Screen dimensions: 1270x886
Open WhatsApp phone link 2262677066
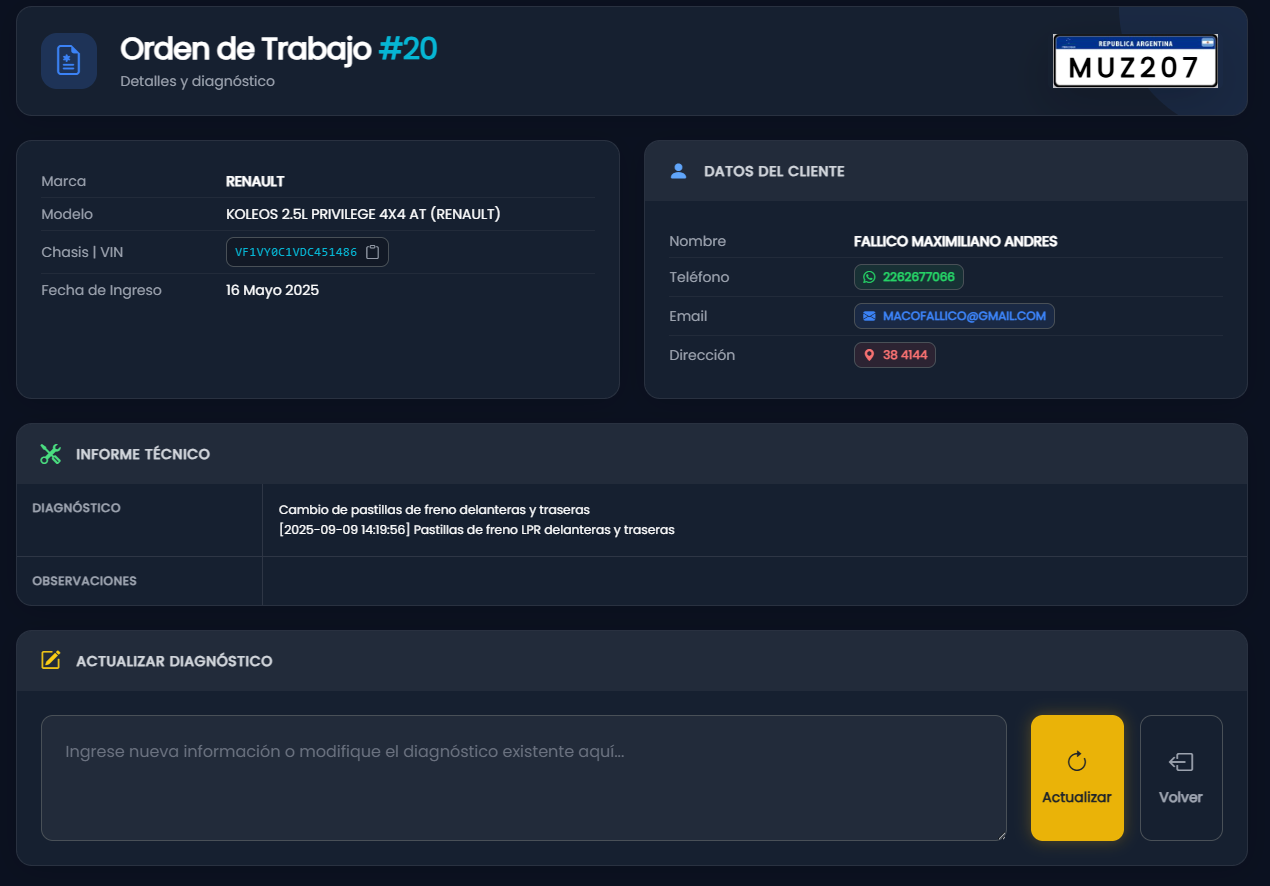pos(909,277)
